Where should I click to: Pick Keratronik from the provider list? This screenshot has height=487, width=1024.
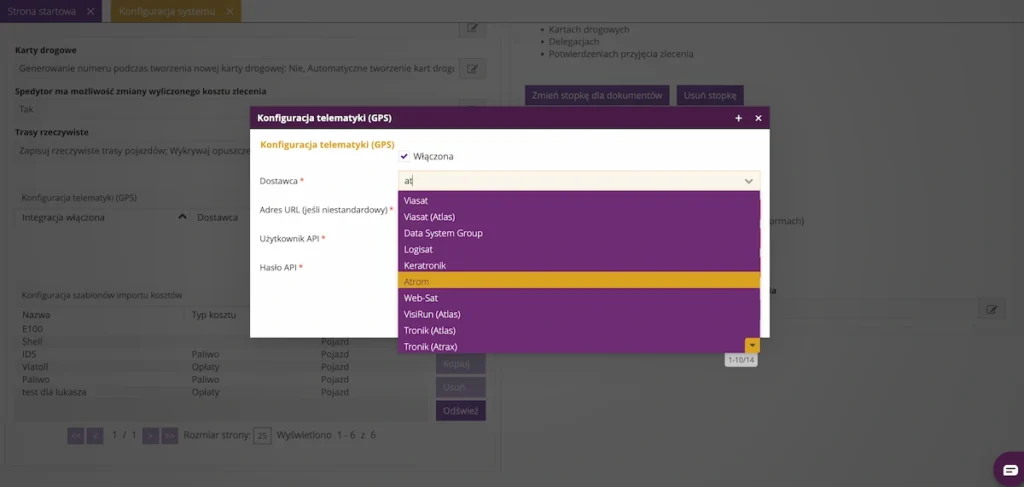(579, 266)
